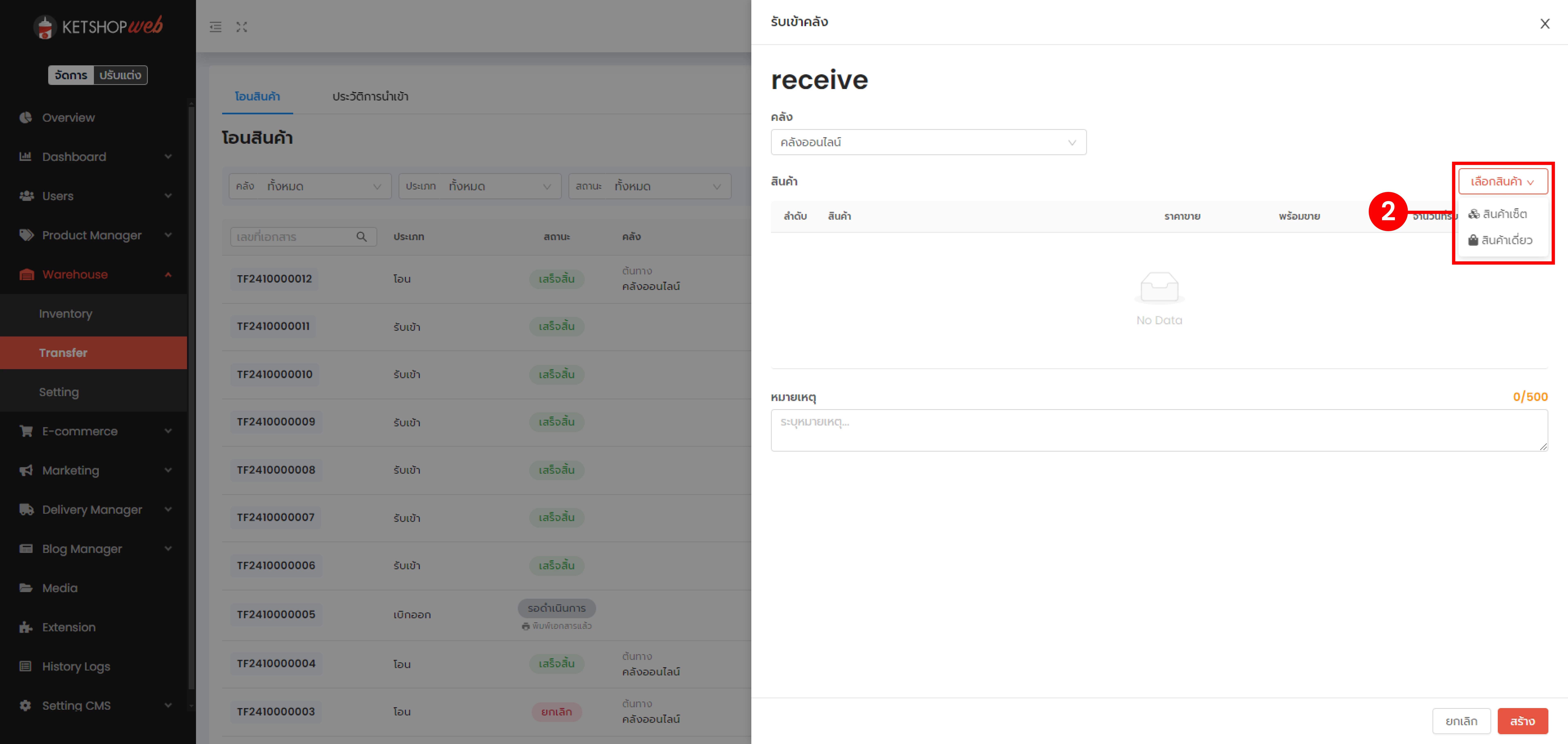Click the search magnifier in document number field
1568x744 pixels.
(362, 237)
